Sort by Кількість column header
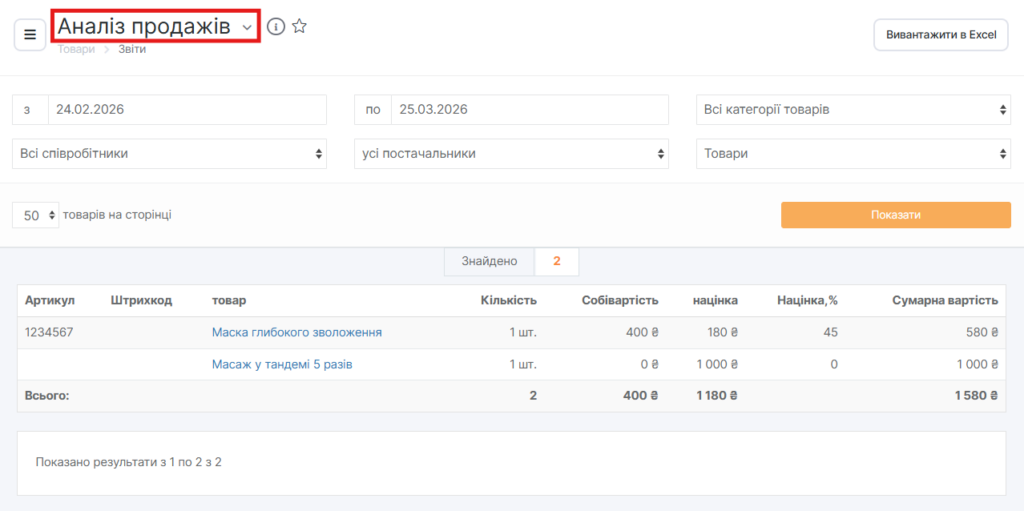 pyautogui.click(x=508, y=300)
